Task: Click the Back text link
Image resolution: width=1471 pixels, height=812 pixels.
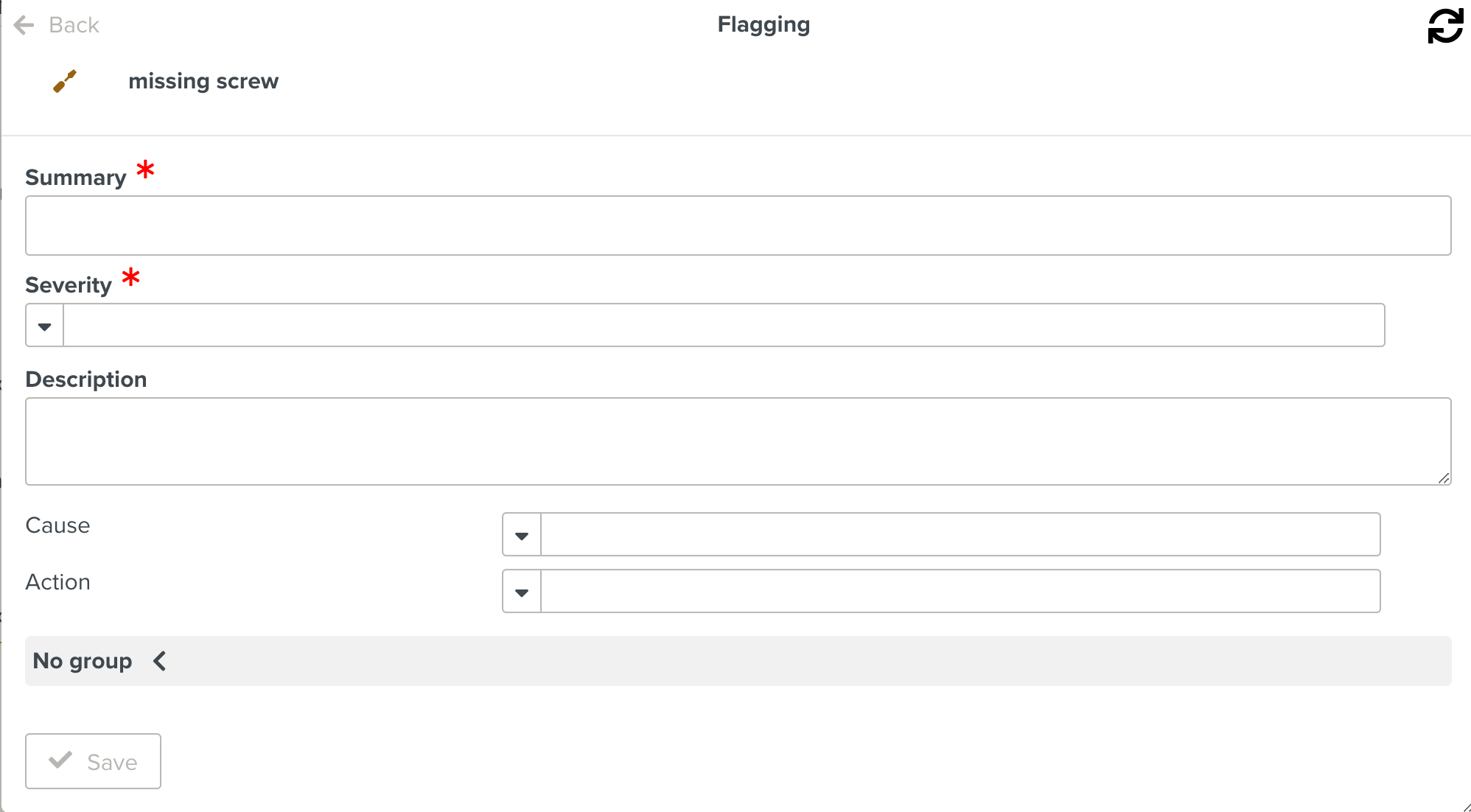Action: click(74, 25)
